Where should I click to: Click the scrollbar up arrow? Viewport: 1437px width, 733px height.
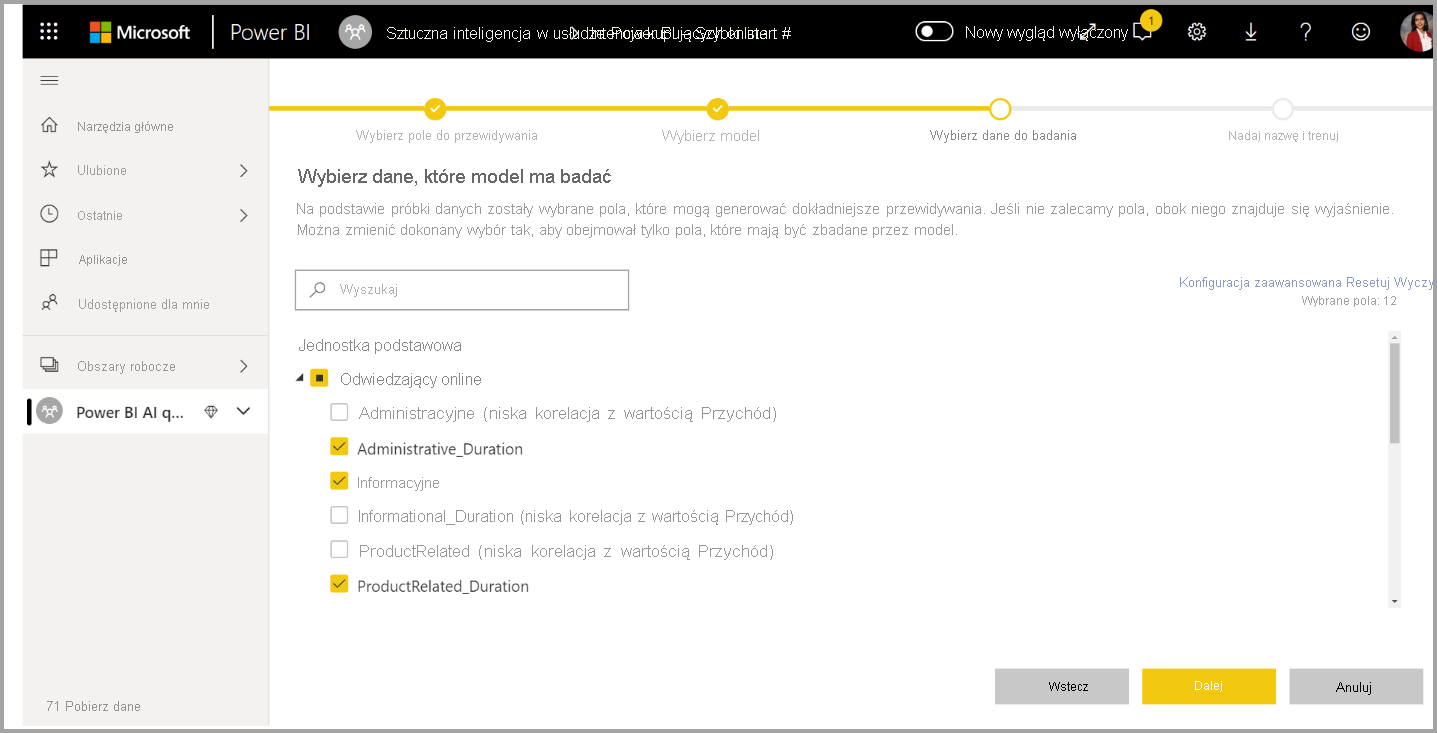tap(1394, 337)
